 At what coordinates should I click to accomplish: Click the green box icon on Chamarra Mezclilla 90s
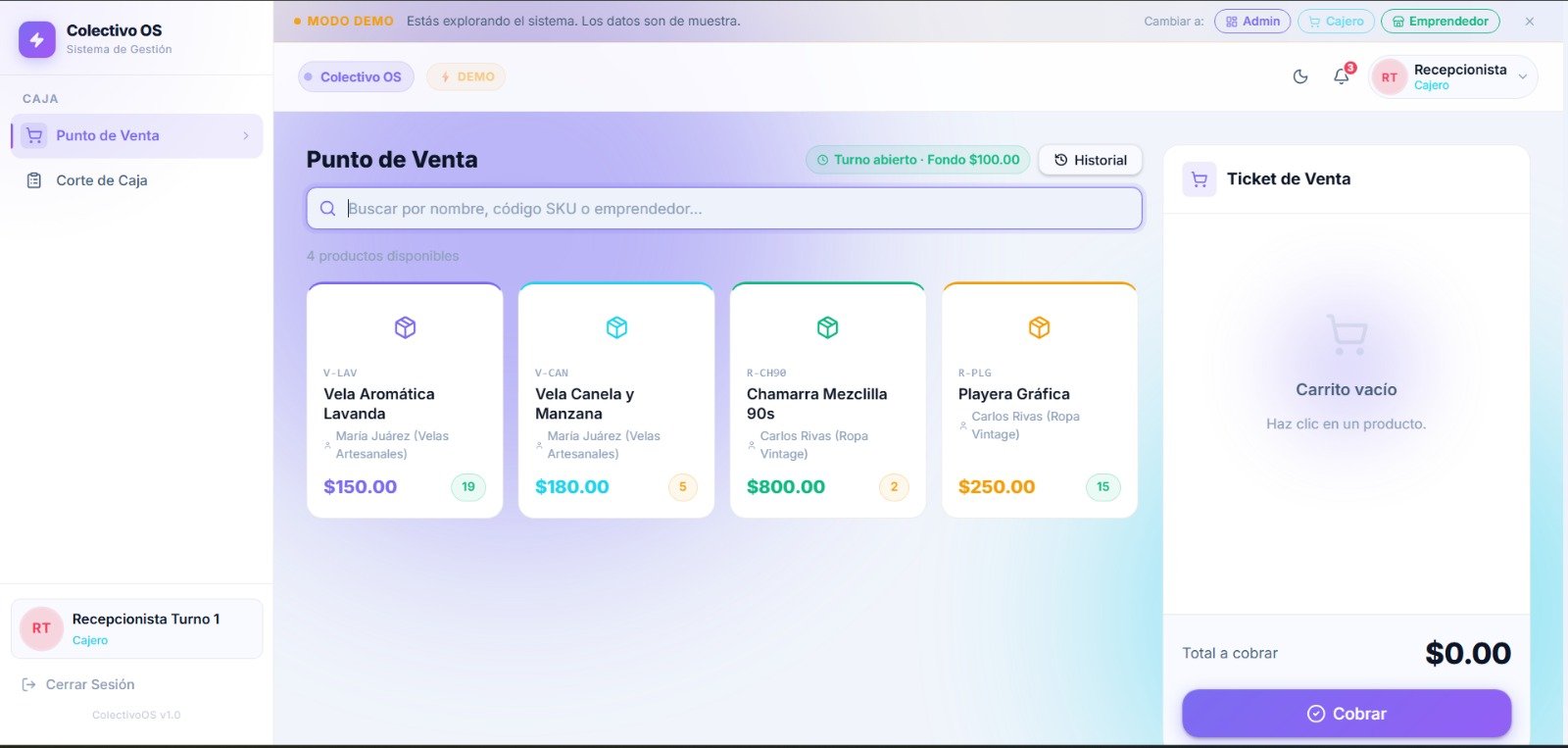pos(828,327)
